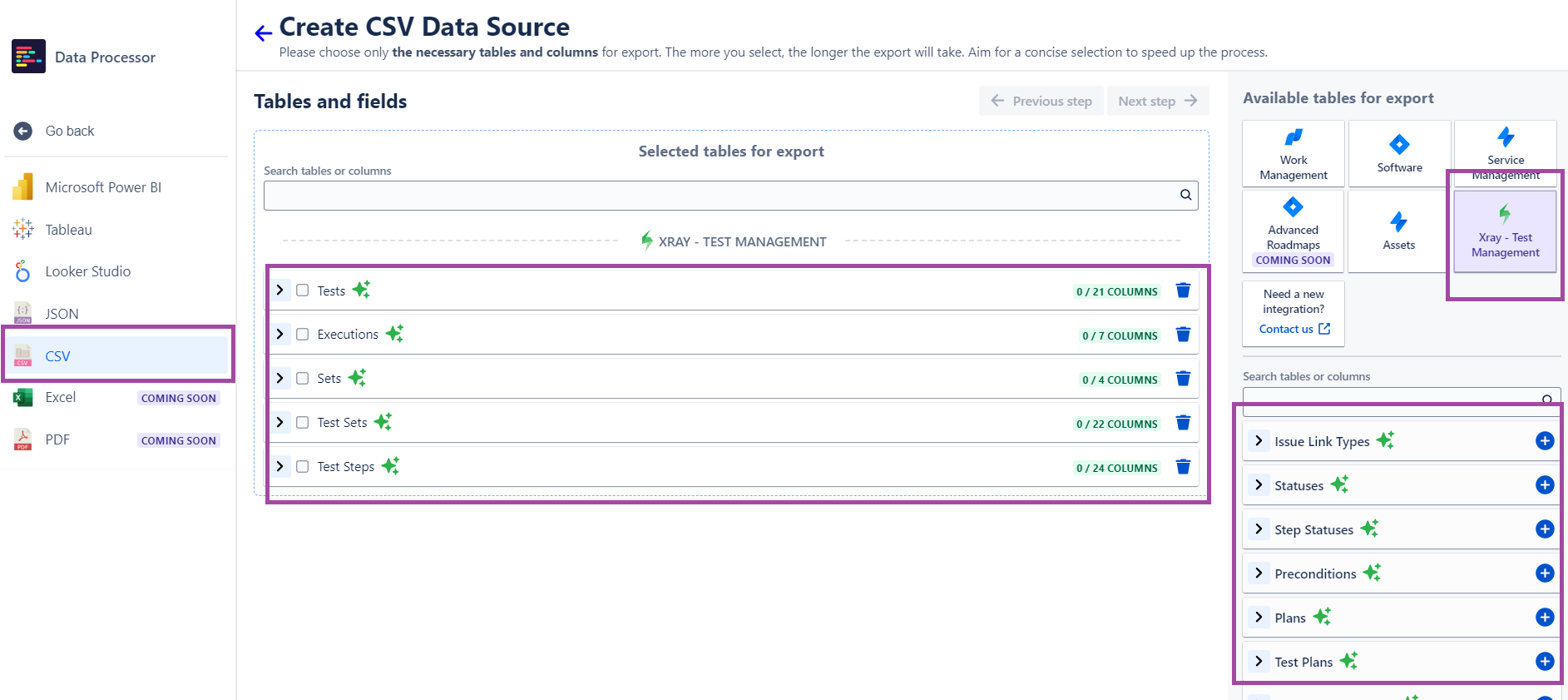This screenshot has width=1568, height=700.
Task: Add the Issue Link Types table
Action: [1544, 441]
